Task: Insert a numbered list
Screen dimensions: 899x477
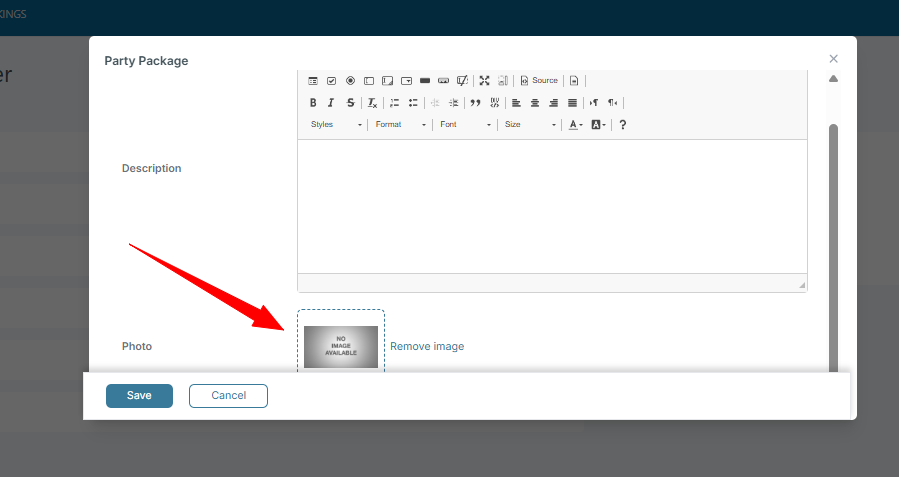Action: pyautogui.click(x=394, y=103)
